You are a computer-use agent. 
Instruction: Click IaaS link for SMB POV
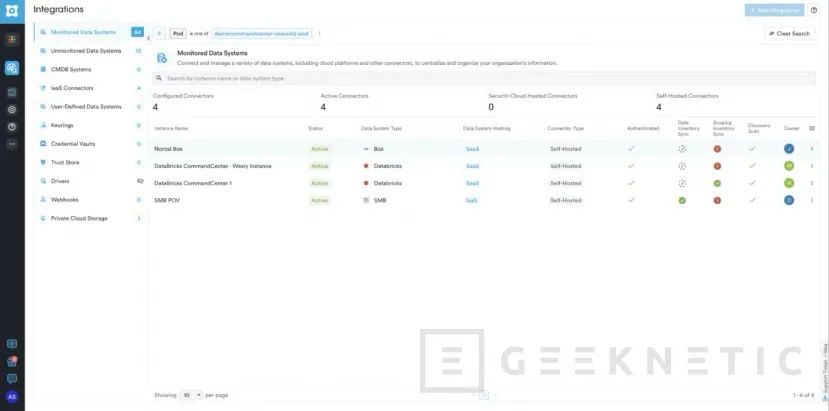(x=472, y=200)
